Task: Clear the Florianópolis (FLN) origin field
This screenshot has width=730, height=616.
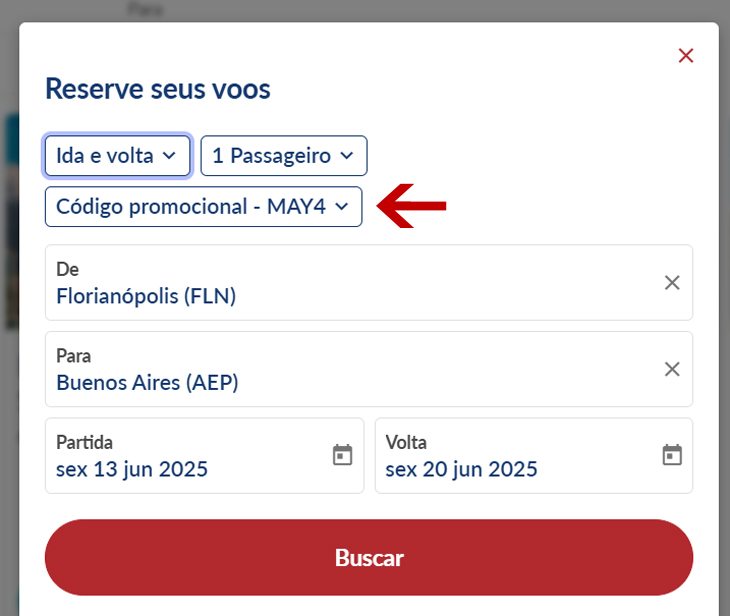Action: pos(672,282)
